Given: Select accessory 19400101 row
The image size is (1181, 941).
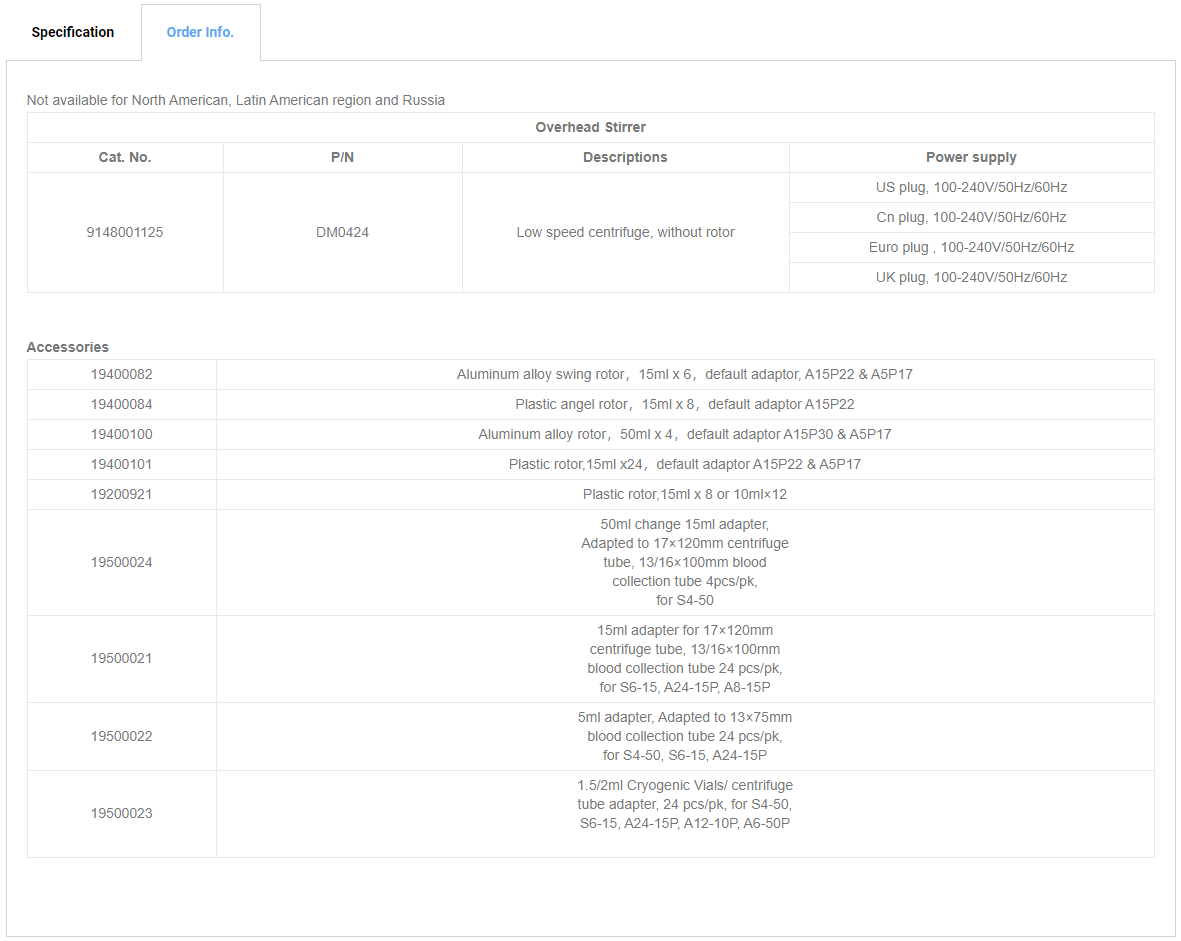Looking at the screenshot, I should pos(590,465).
